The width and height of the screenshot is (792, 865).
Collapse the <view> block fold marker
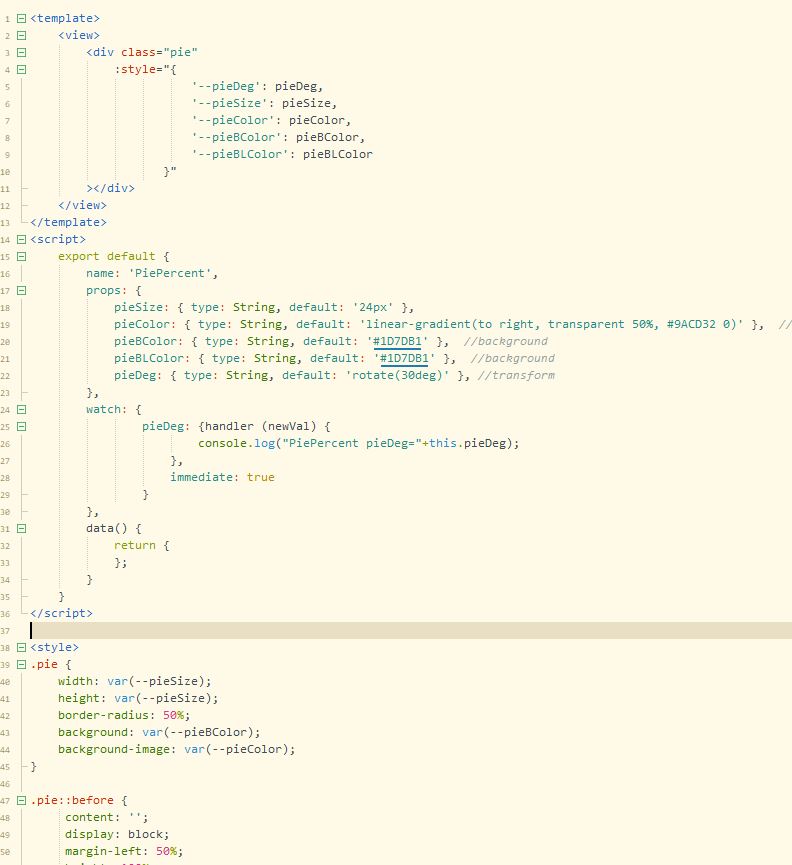[22, 35]
